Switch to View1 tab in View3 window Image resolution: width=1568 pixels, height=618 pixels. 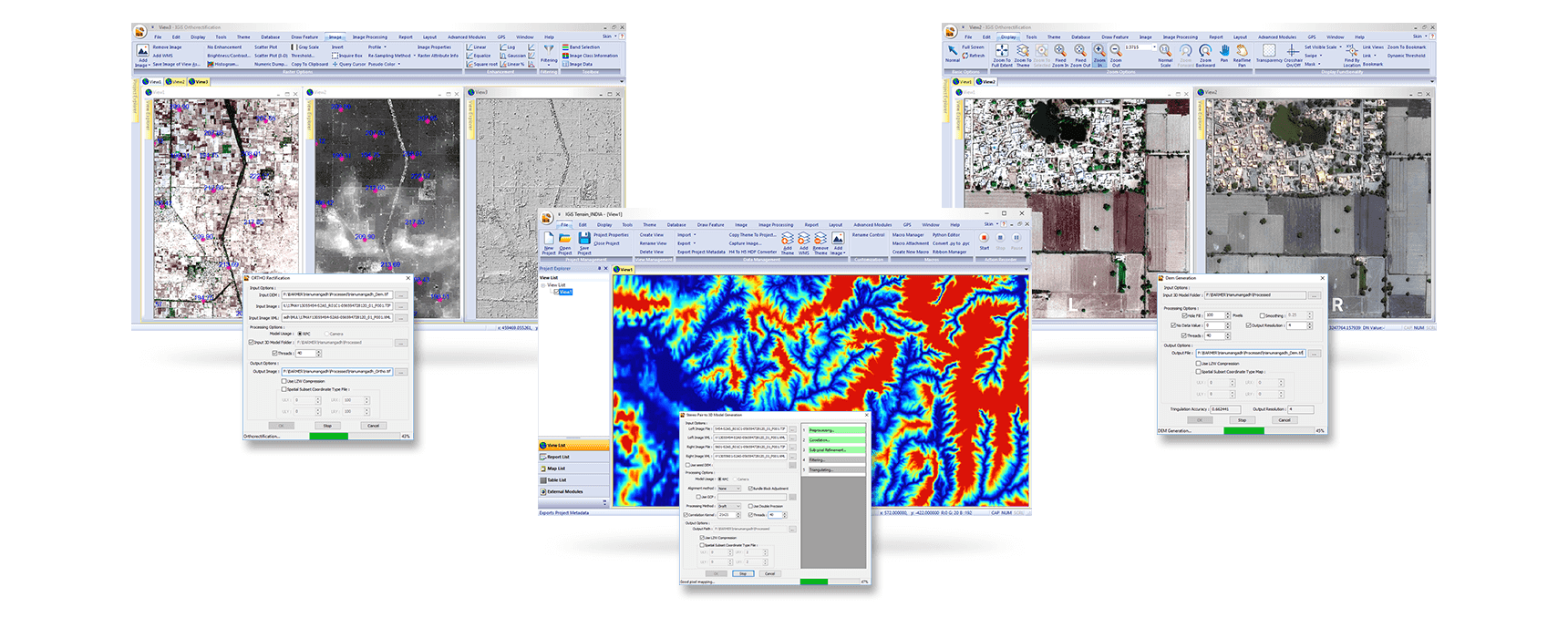pyautogui.click(x=151, y=81)
